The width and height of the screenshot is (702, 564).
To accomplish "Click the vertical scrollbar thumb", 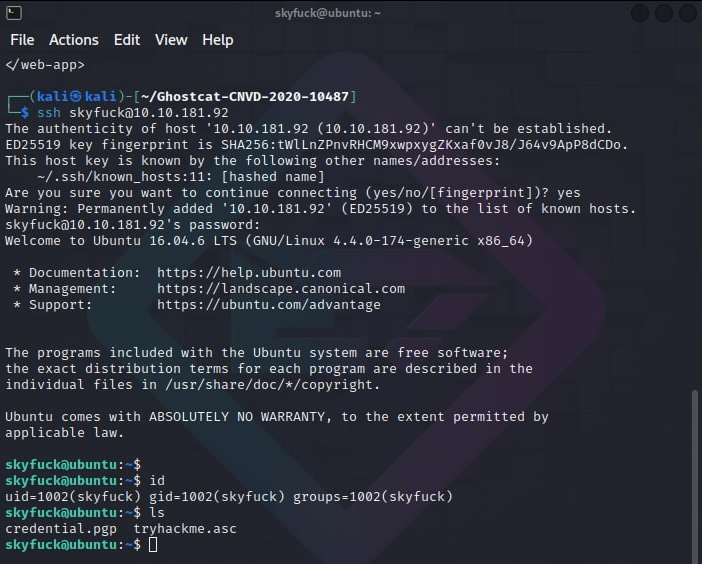I will [x=696, y=475].
